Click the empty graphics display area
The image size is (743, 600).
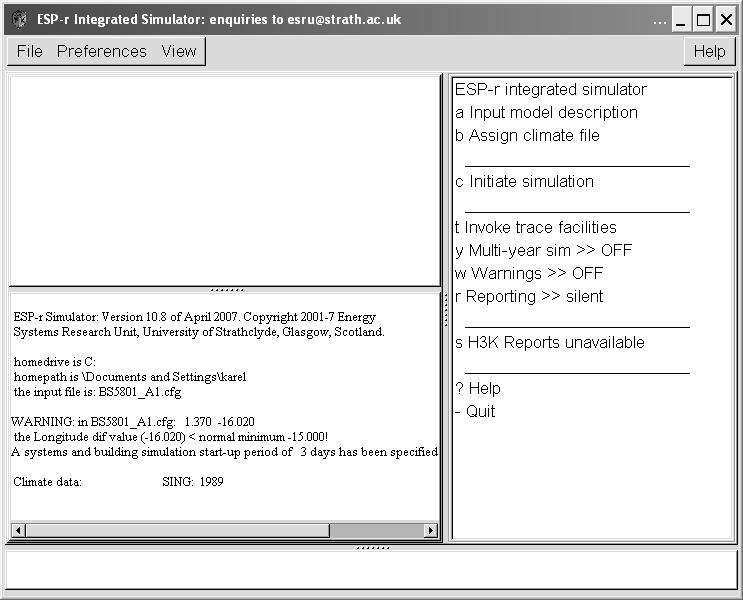coord(225,180)
